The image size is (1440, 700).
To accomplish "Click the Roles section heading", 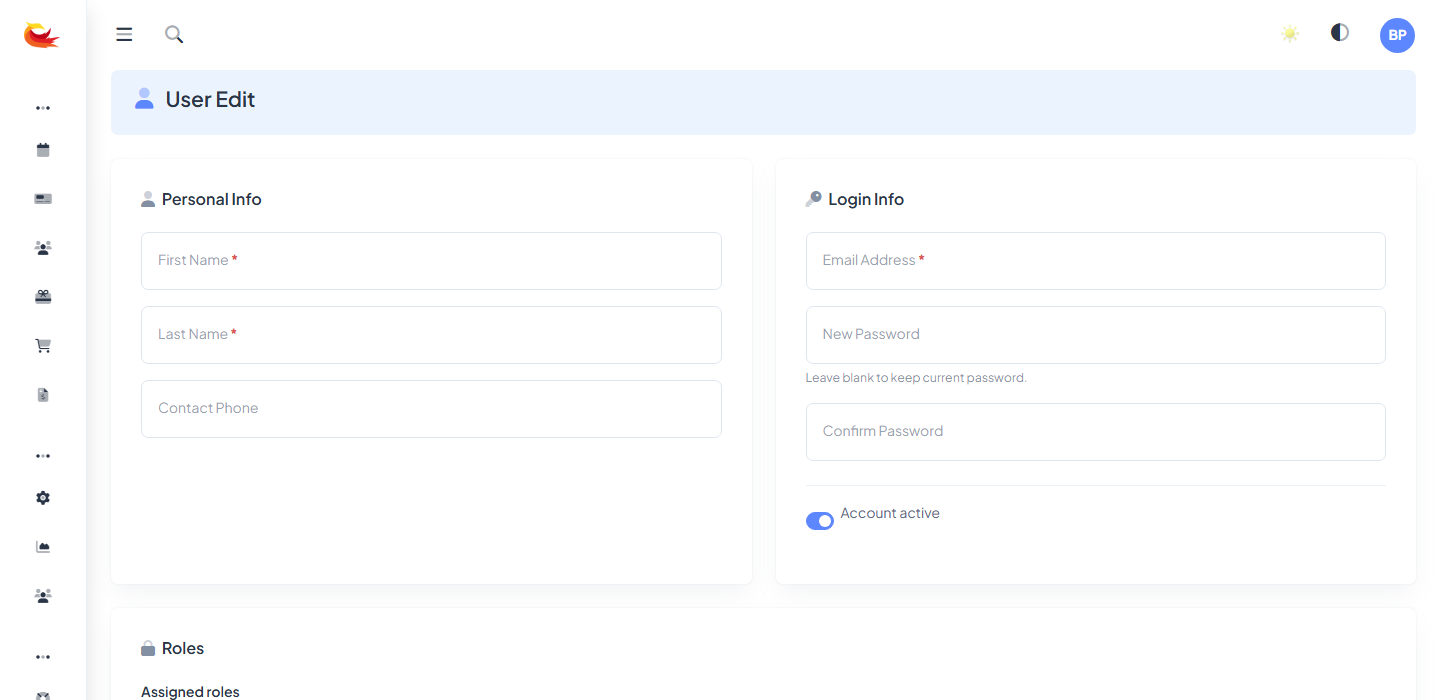I will [183, 648].
